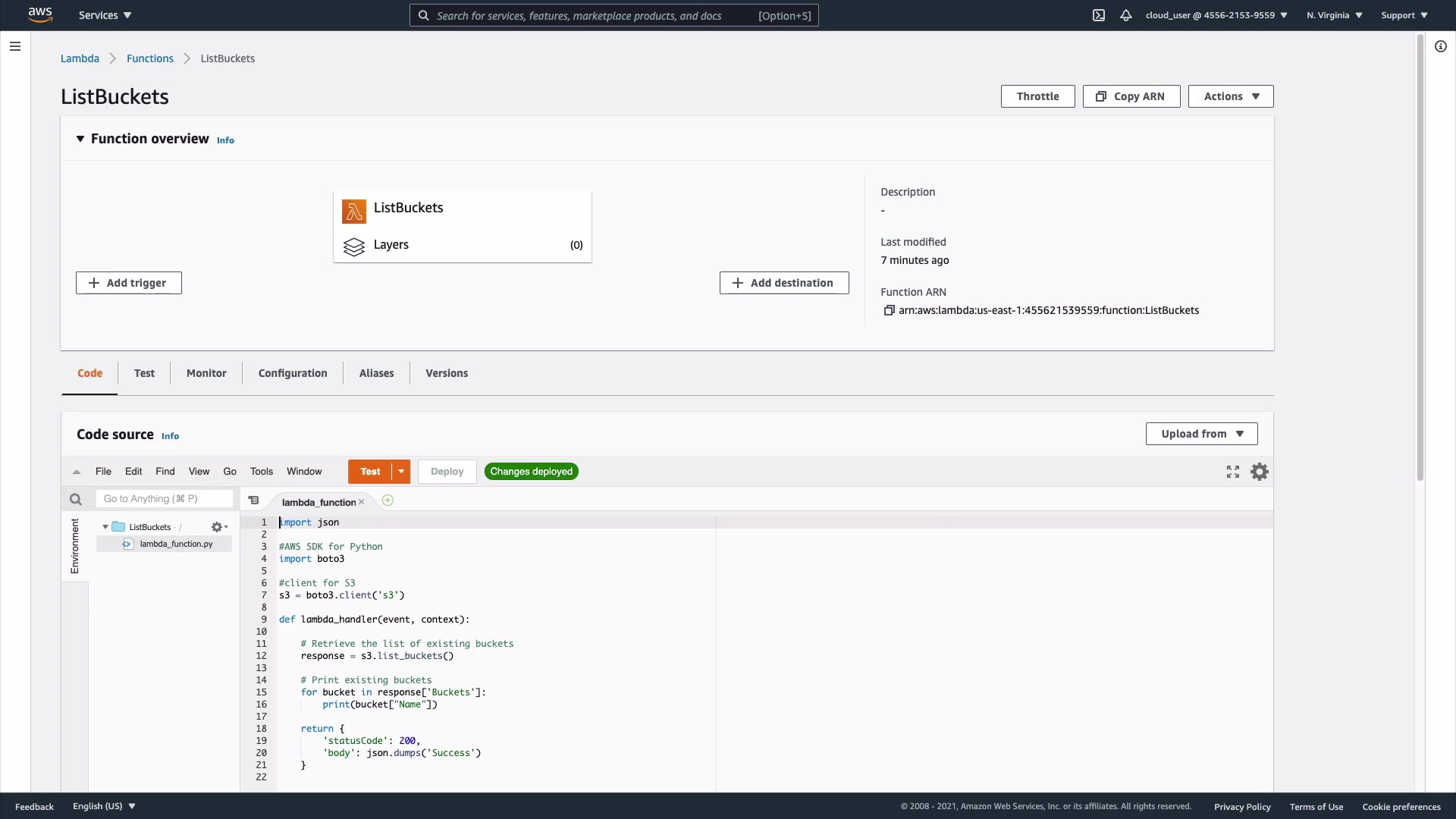
Task: Click the copy icon beside Function ARN
Action: [889, 310]
